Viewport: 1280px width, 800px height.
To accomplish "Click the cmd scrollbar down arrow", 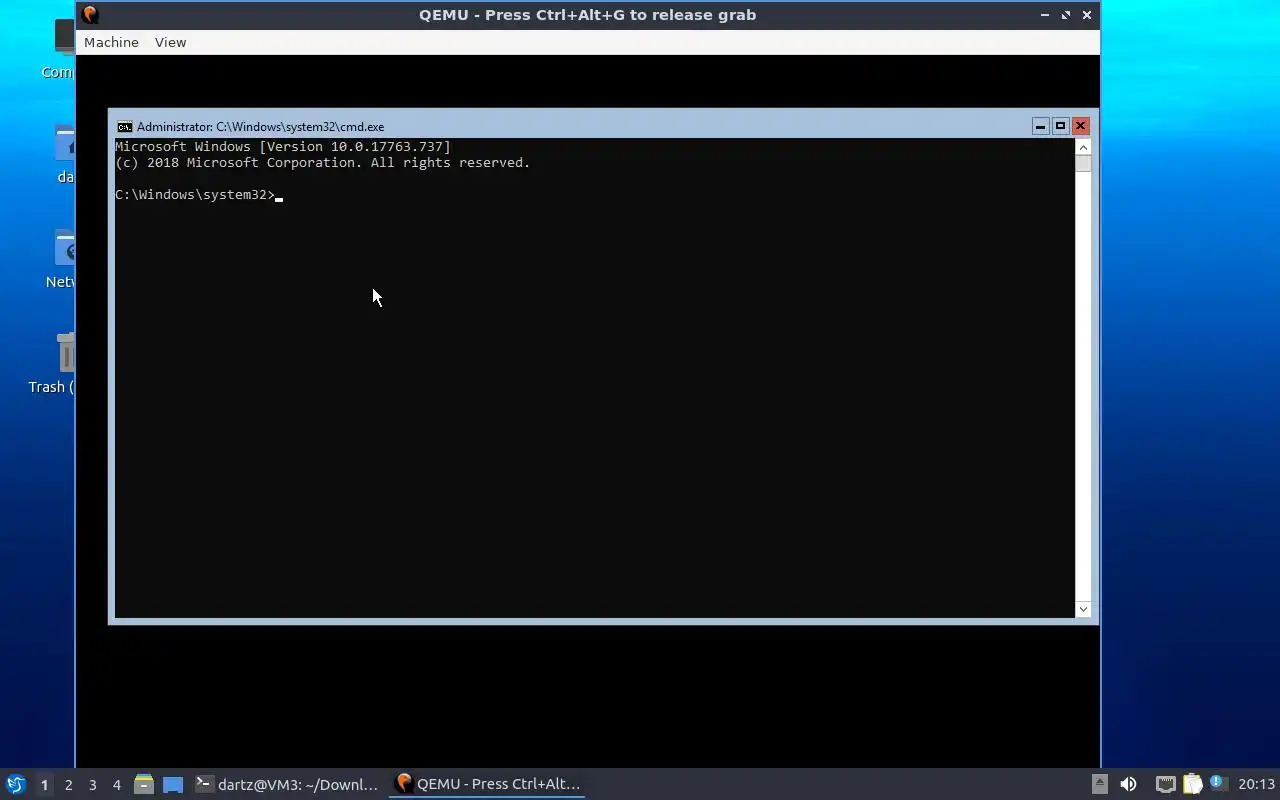I will [1083, 609].
